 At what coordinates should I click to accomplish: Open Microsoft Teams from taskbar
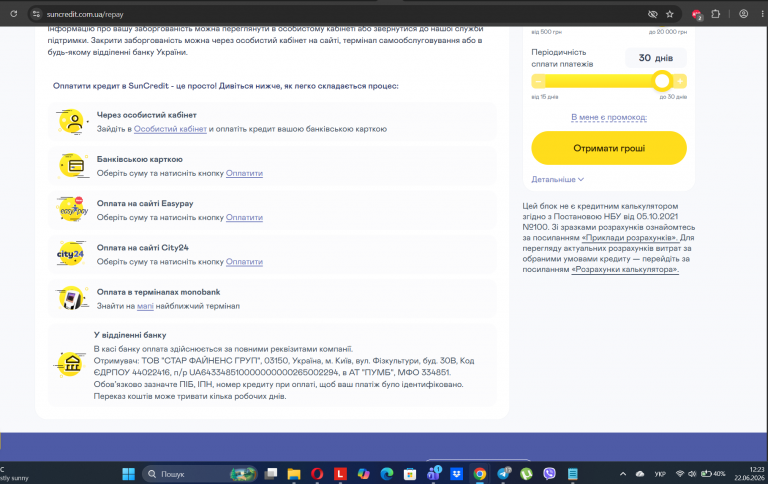[433, 473]
